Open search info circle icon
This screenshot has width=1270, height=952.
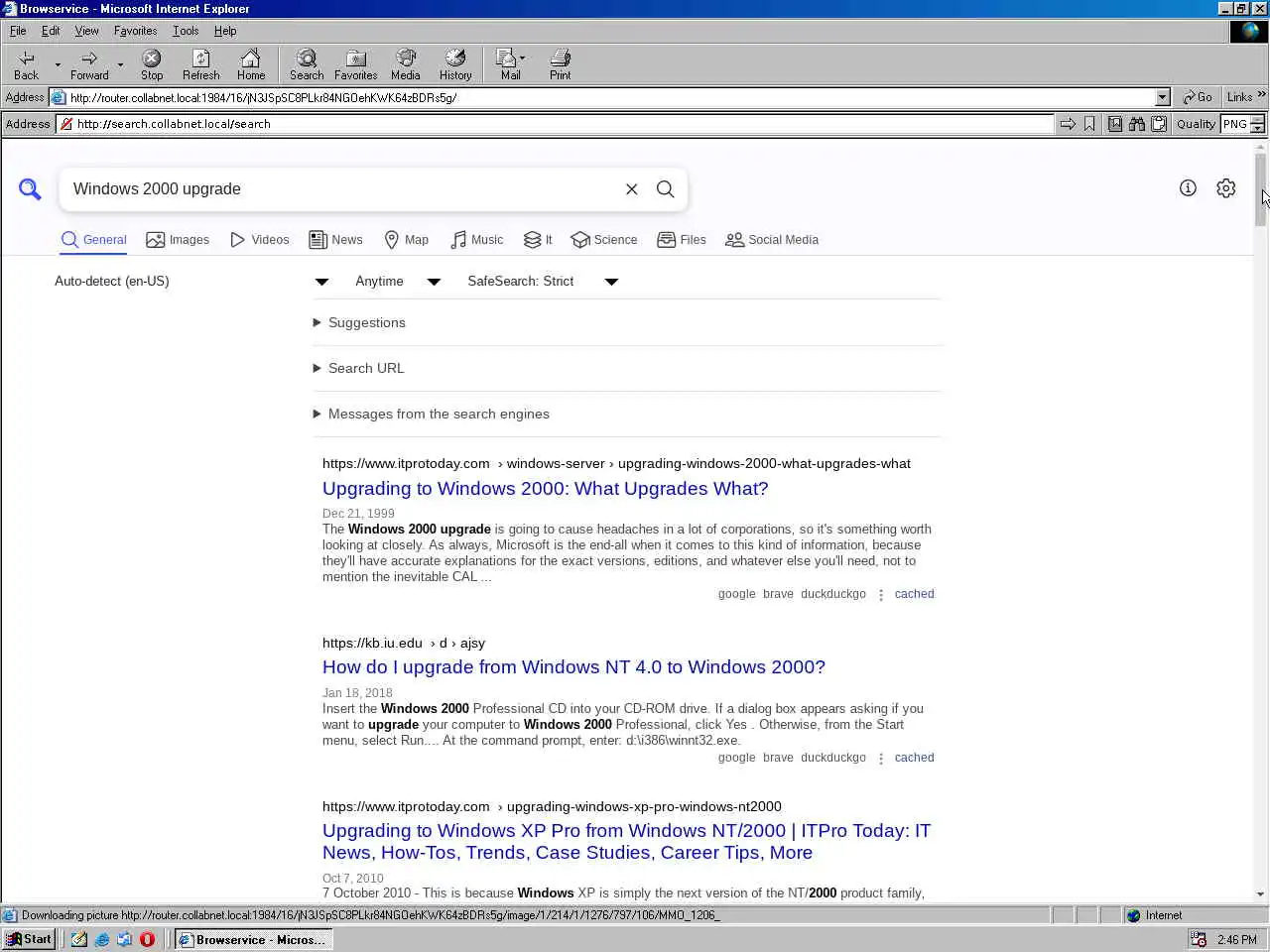[1188, 188]
